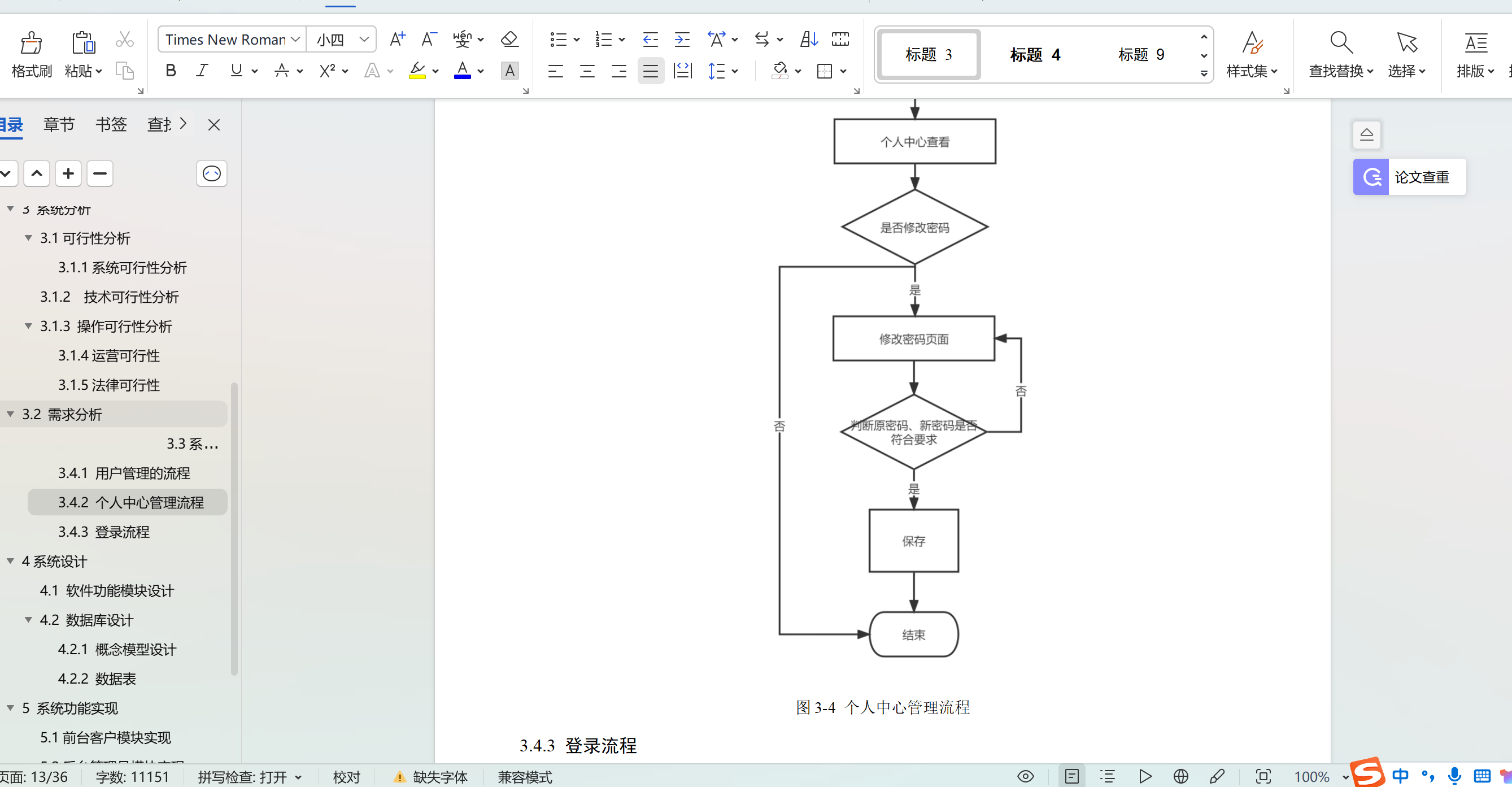Image resolution: width=1512 pixels, height=787 pixels.
Task: Switch to the 章节 sidebar tab
Action: point(59,124)
